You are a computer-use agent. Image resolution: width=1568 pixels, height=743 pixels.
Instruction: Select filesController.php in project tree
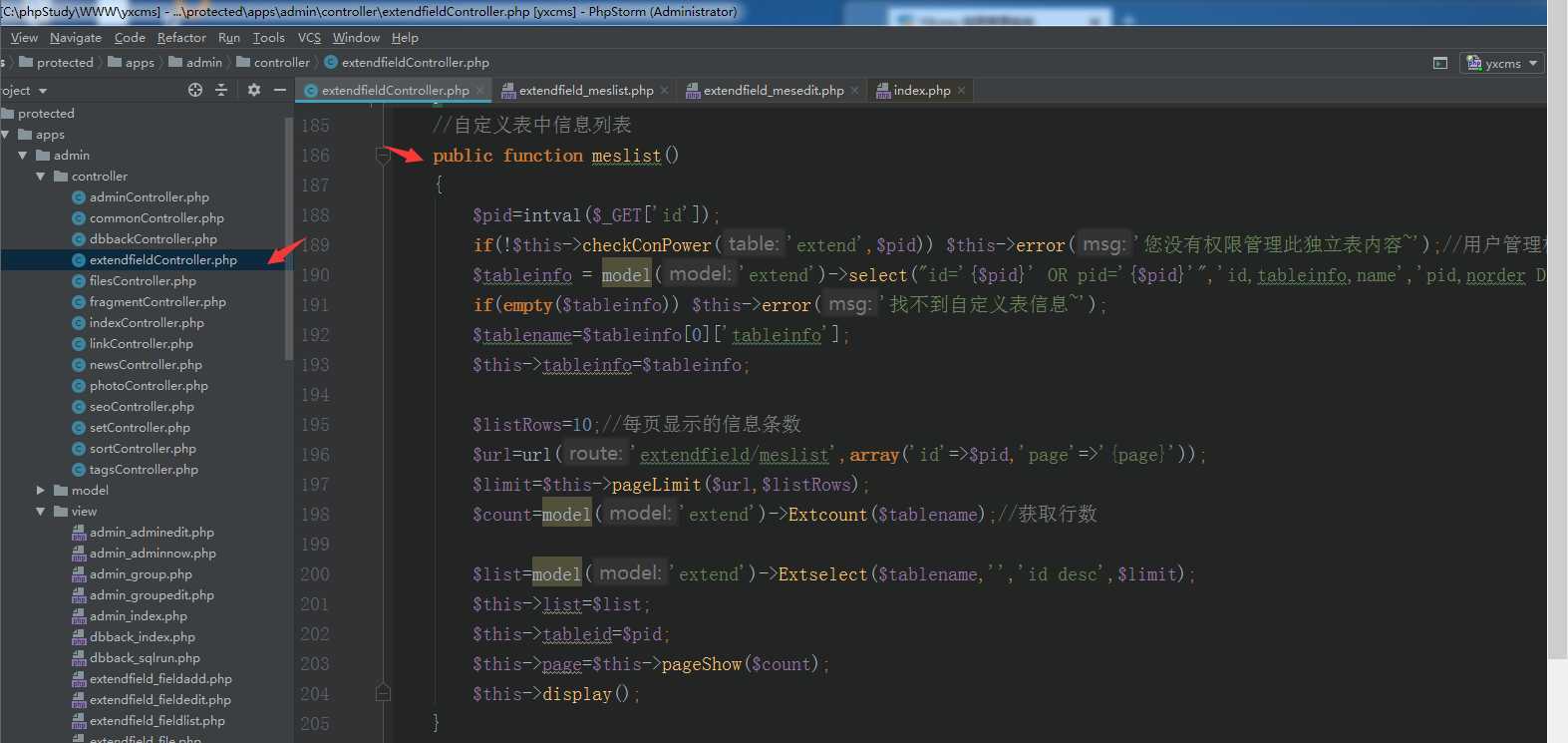[x=143, y=281]
